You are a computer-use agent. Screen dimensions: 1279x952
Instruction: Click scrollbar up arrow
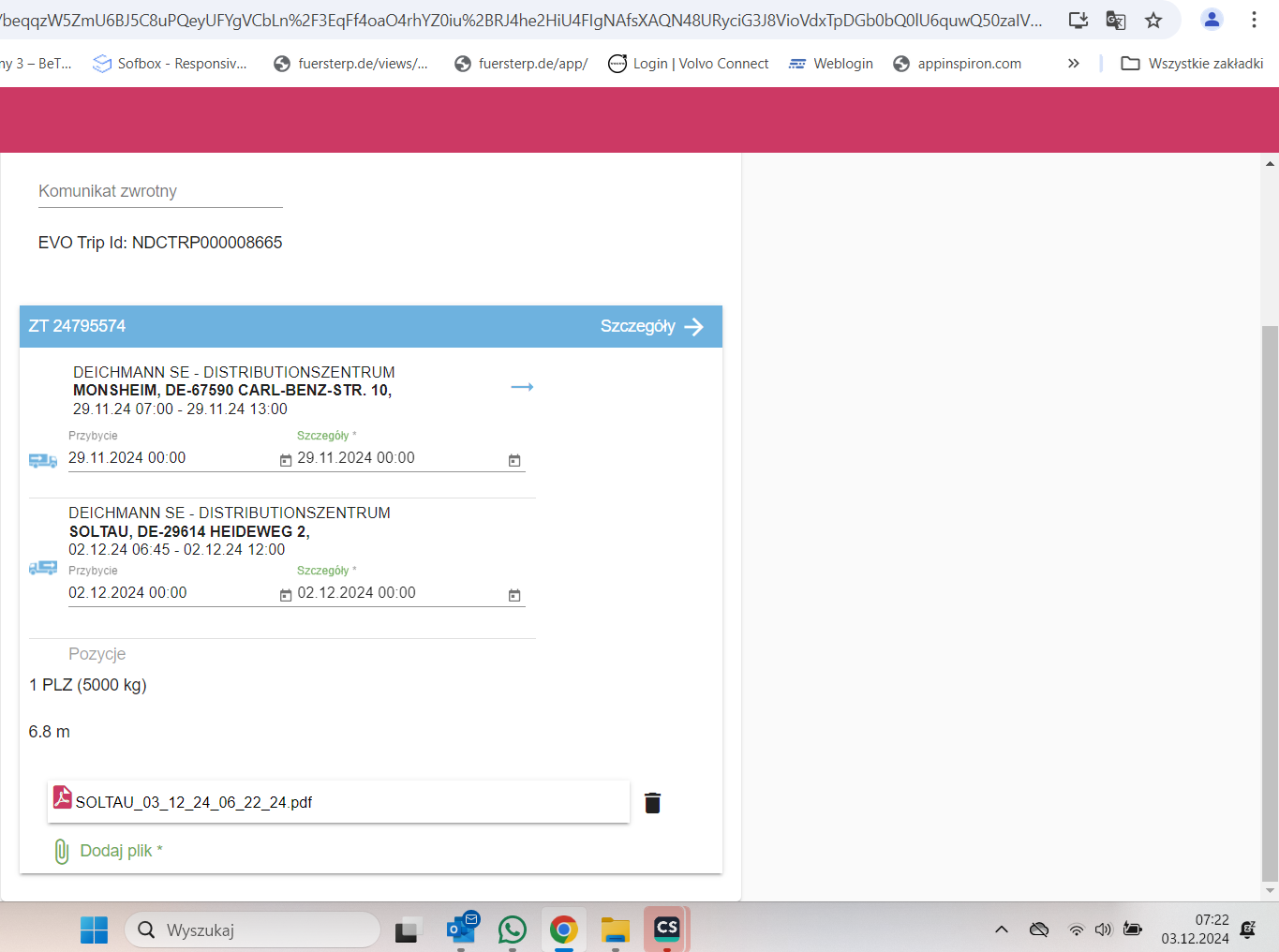pyautogui.click(x=1270, y=164)
